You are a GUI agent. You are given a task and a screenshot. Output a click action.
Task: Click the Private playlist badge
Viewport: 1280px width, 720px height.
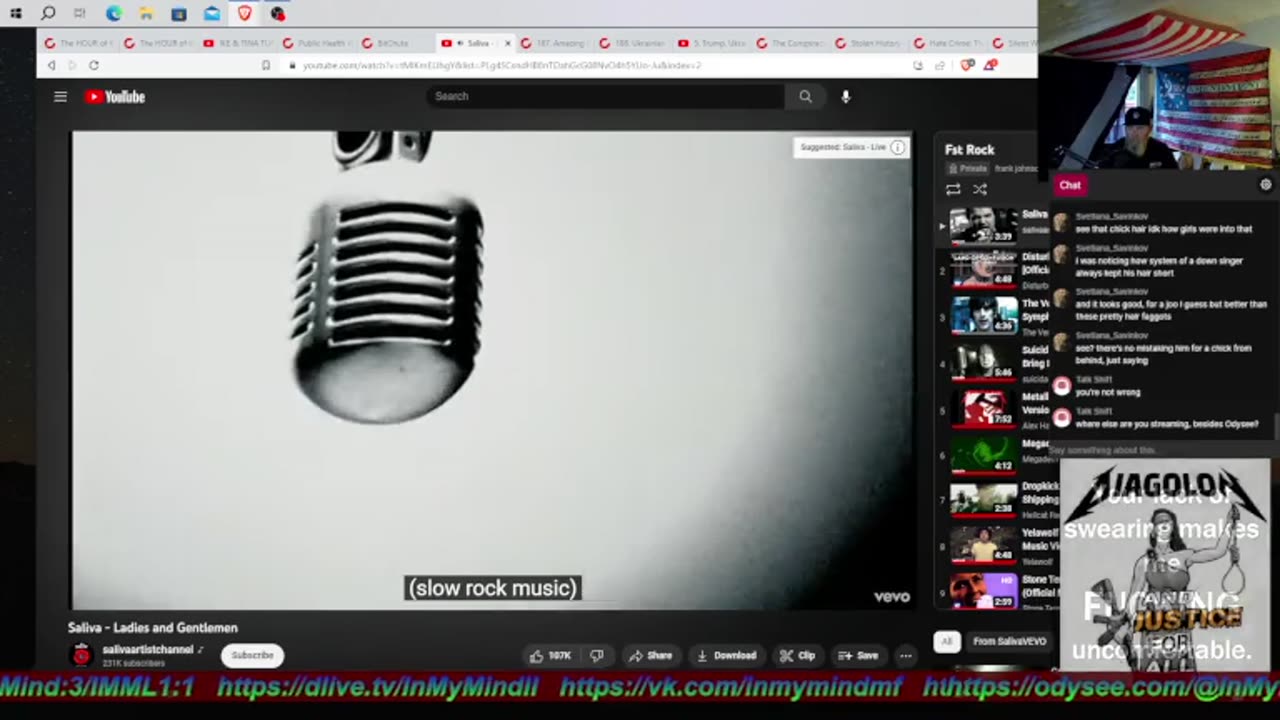(x=967, y=169)
